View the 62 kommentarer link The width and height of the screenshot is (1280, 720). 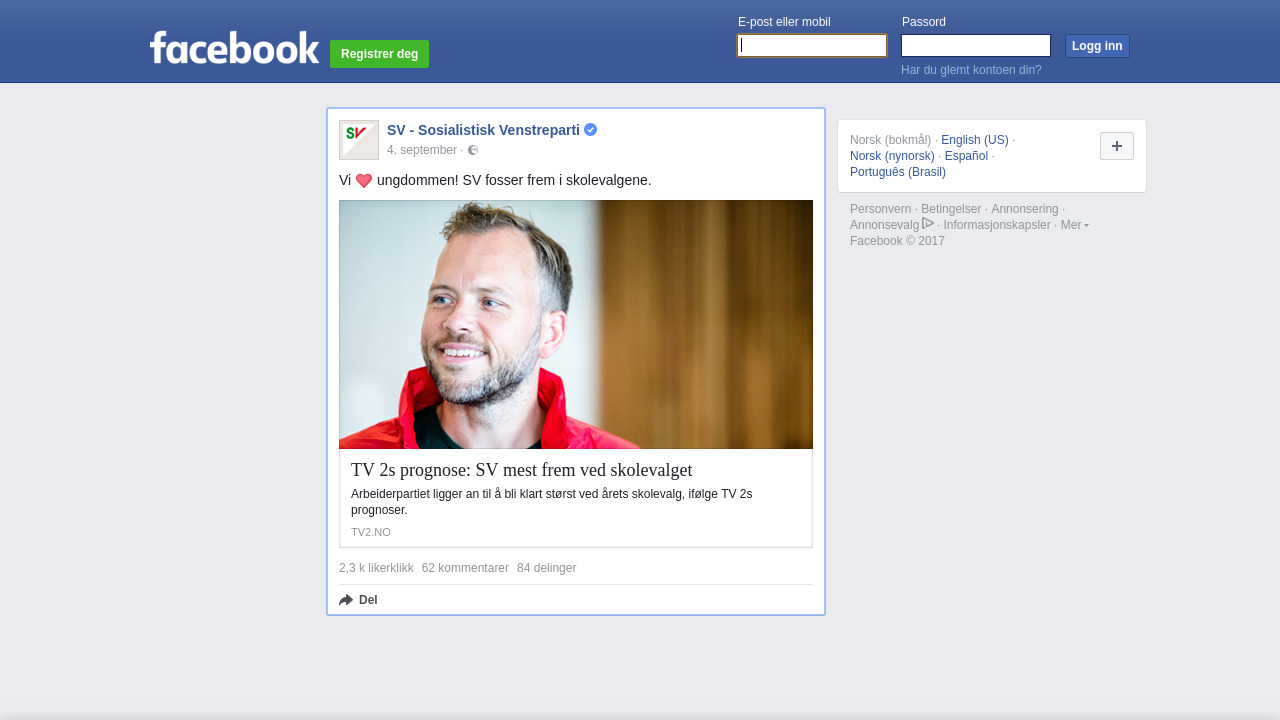[x=465, y=568]
